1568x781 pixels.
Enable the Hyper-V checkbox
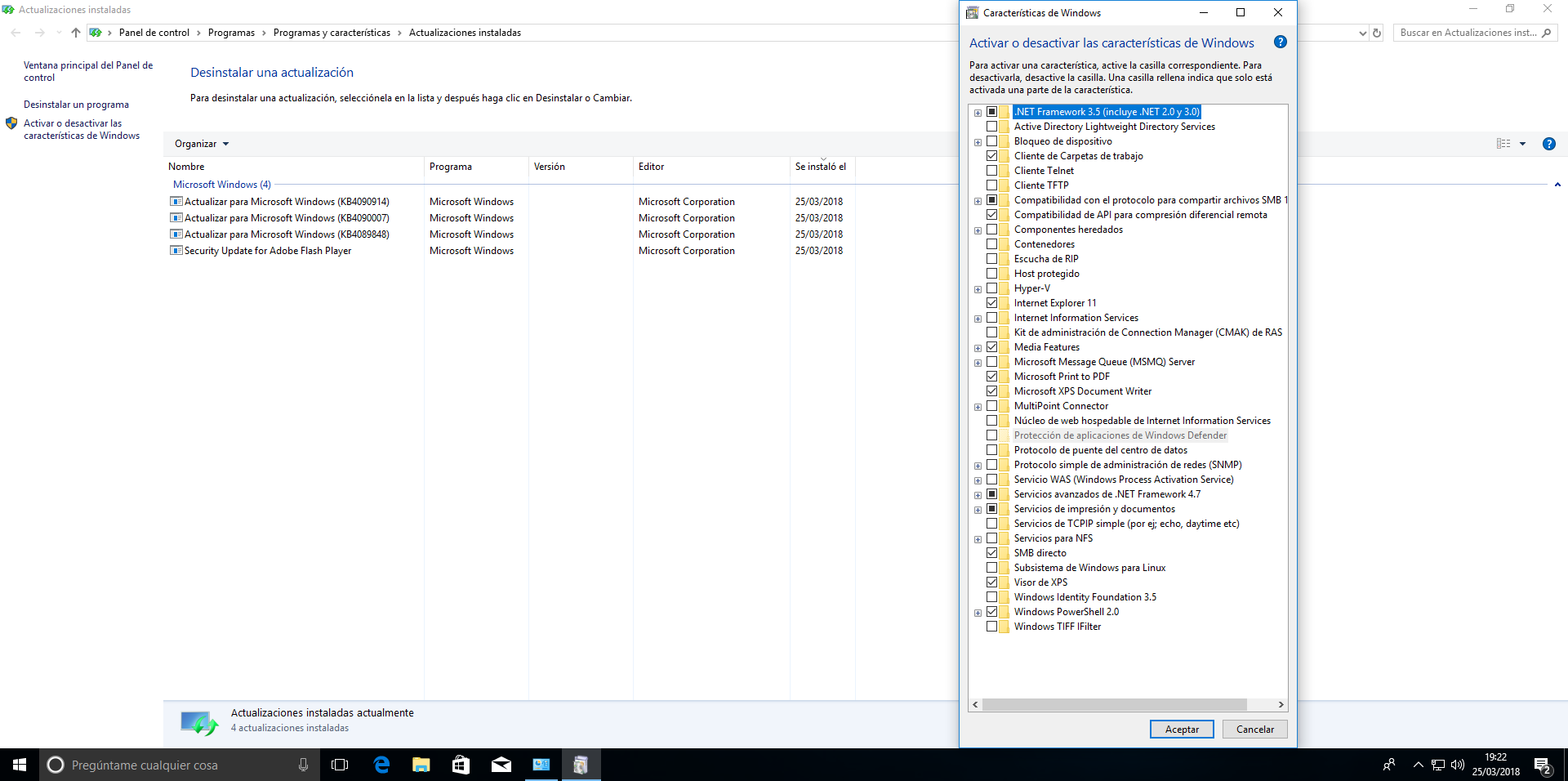pos(991,288)
